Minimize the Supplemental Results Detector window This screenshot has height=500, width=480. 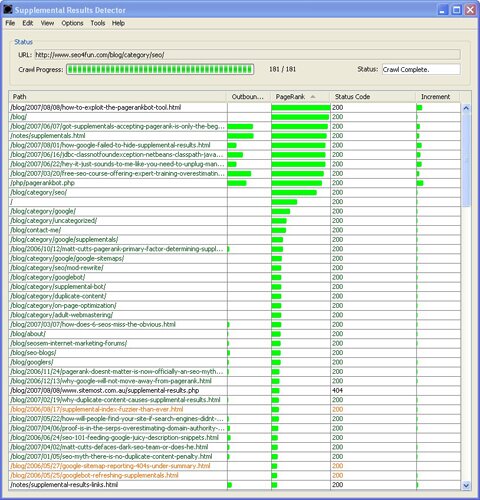point(442,10)
